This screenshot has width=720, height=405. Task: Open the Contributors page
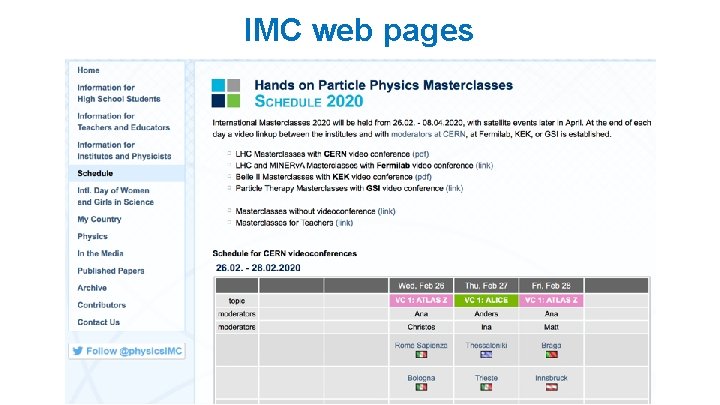tap(101, 305)
